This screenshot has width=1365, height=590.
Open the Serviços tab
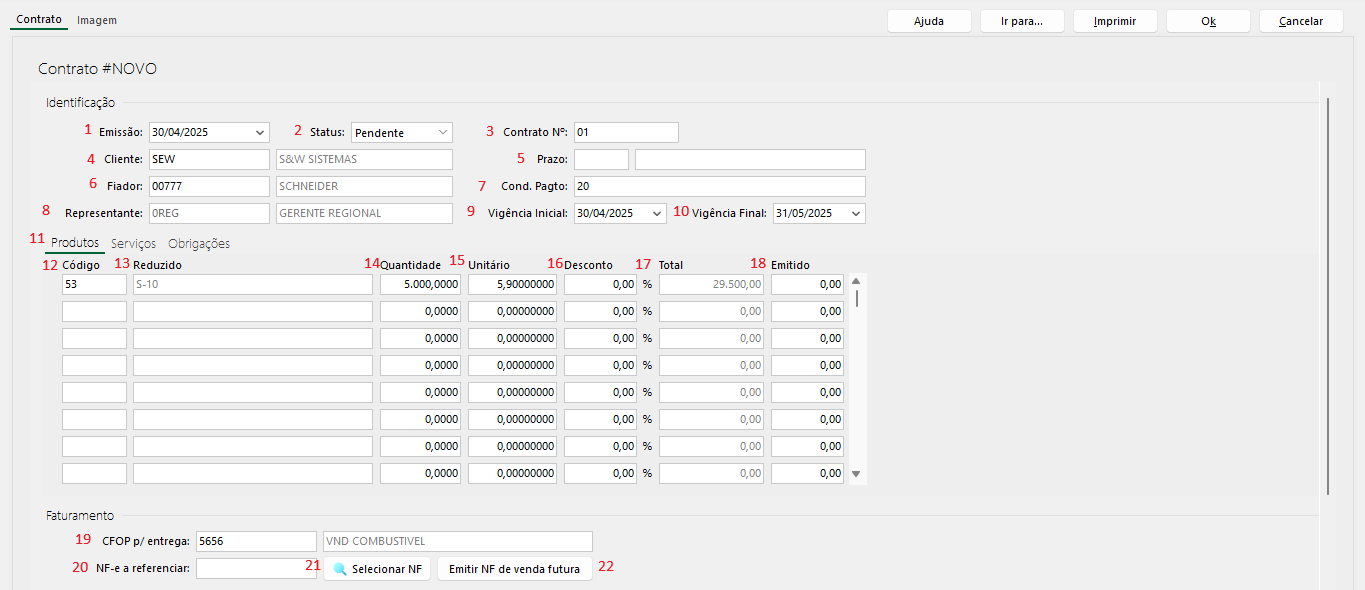tap(133, 243)
